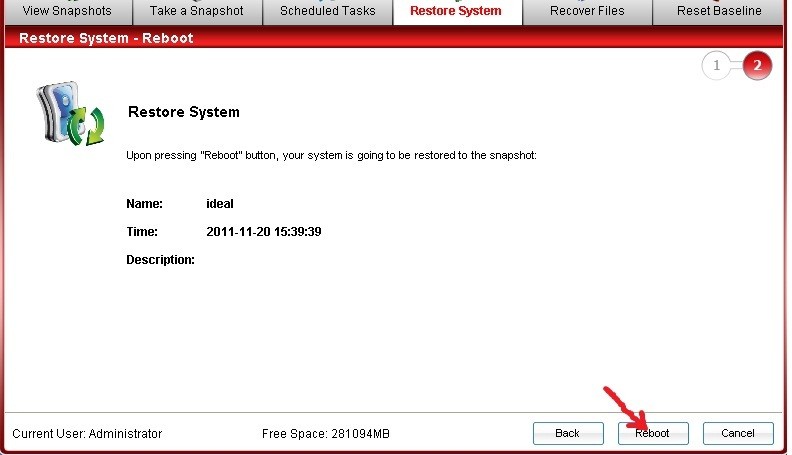792x455 pixels.
Task: Click the Description label
Action: pyautogui.click(x=160, y=259)
